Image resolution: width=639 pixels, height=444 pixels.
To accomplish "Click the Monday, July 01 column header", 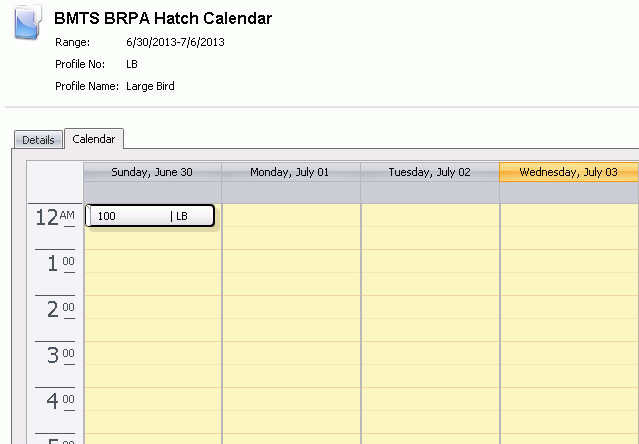I will coord(291,172).
